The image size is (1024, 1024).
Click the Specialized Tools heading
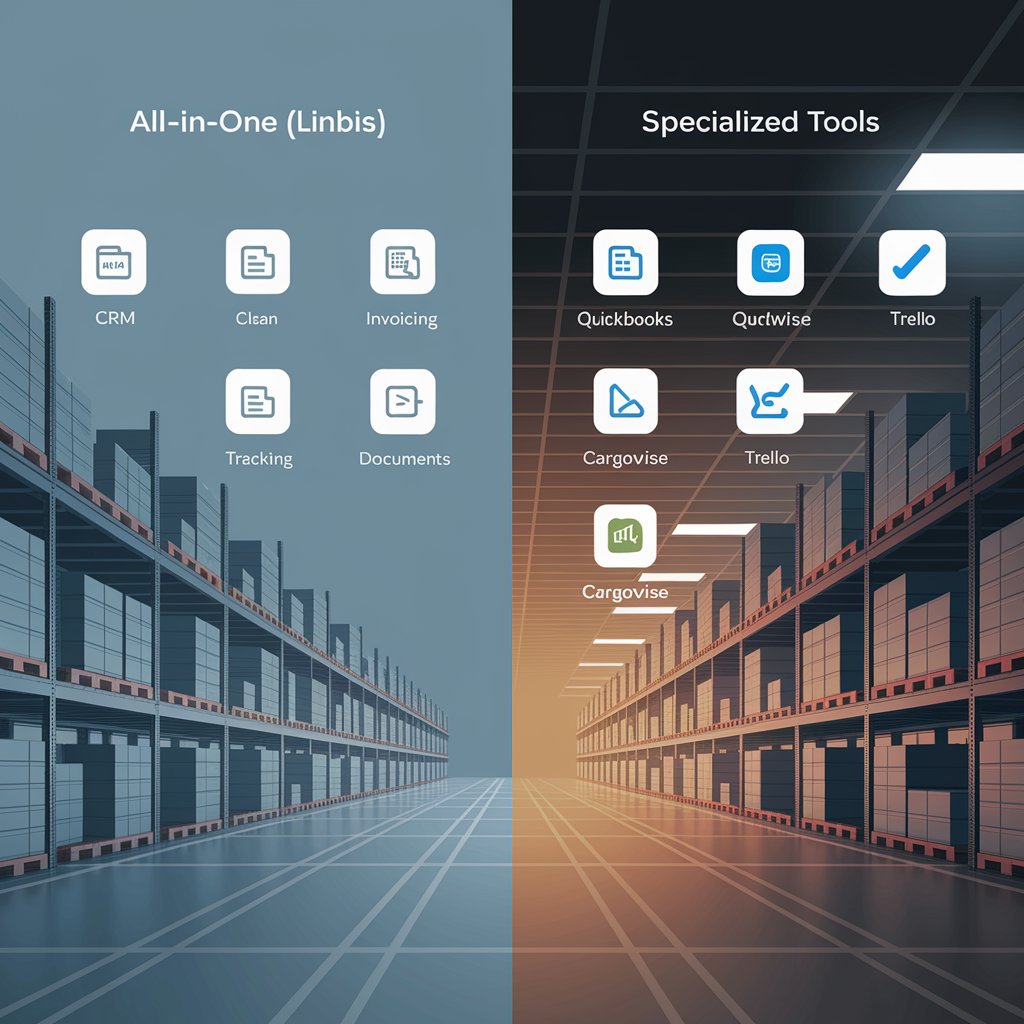(x=760, y=122)
